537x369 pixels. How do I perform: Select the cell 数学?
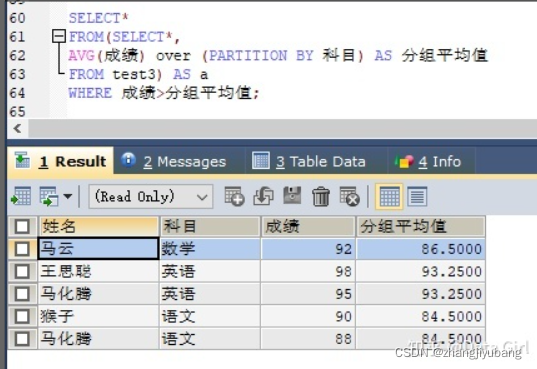tap(210, 249)
